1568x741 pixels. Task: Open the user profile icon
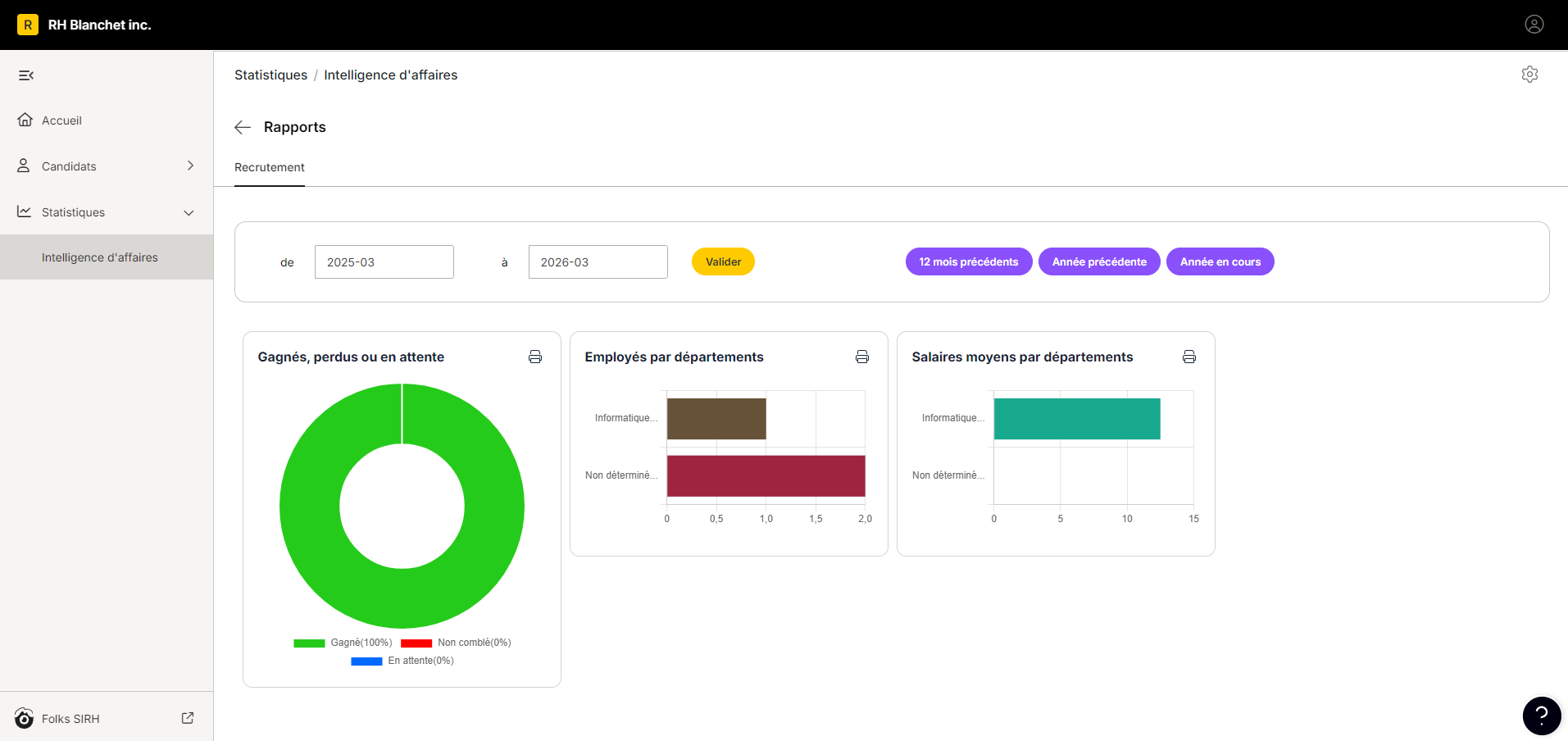pyautogui.click(x=1534, y=25)
